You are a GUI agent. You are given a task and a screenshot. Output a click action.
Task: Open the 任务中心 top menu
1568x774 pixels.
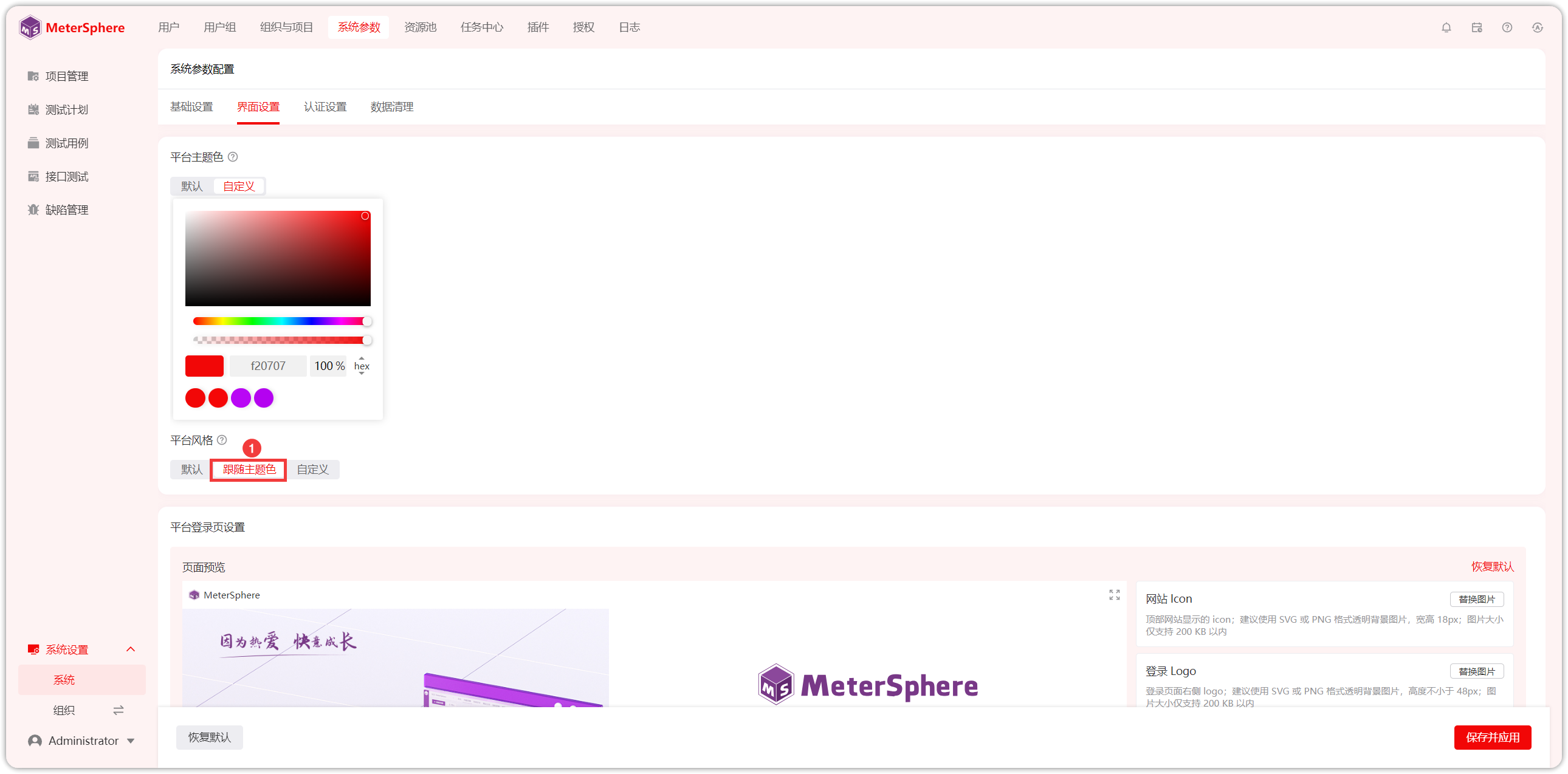tap(481, 27)
